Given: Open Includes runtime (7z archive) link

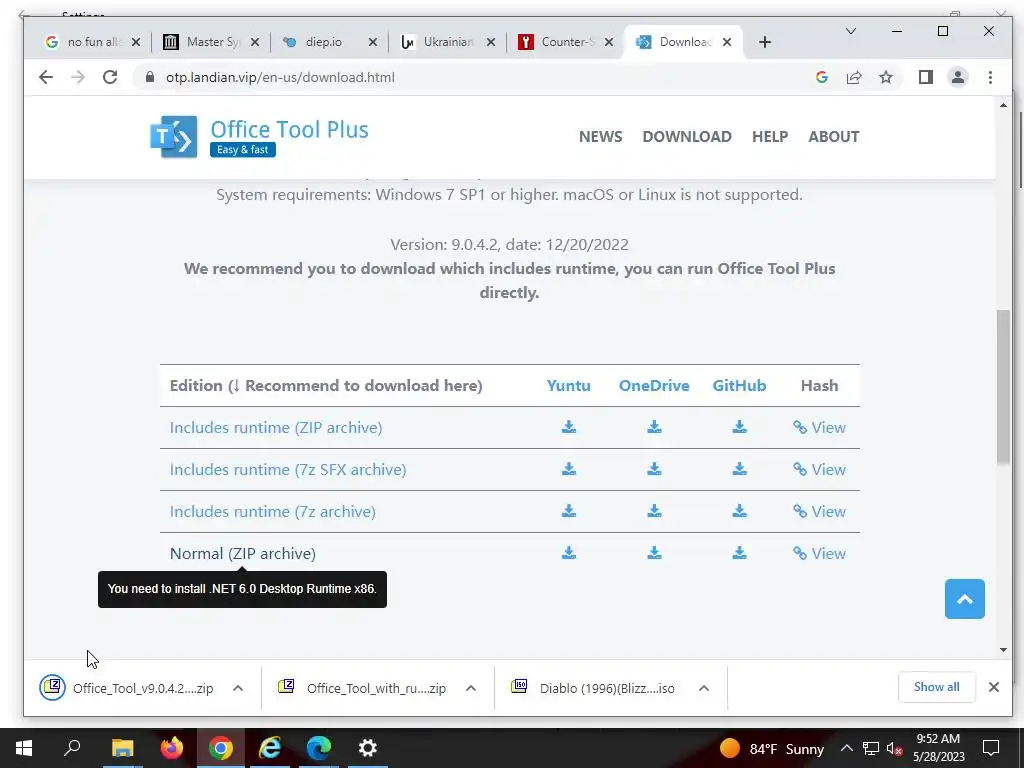Looking at the screenshot, I should 272,511.
